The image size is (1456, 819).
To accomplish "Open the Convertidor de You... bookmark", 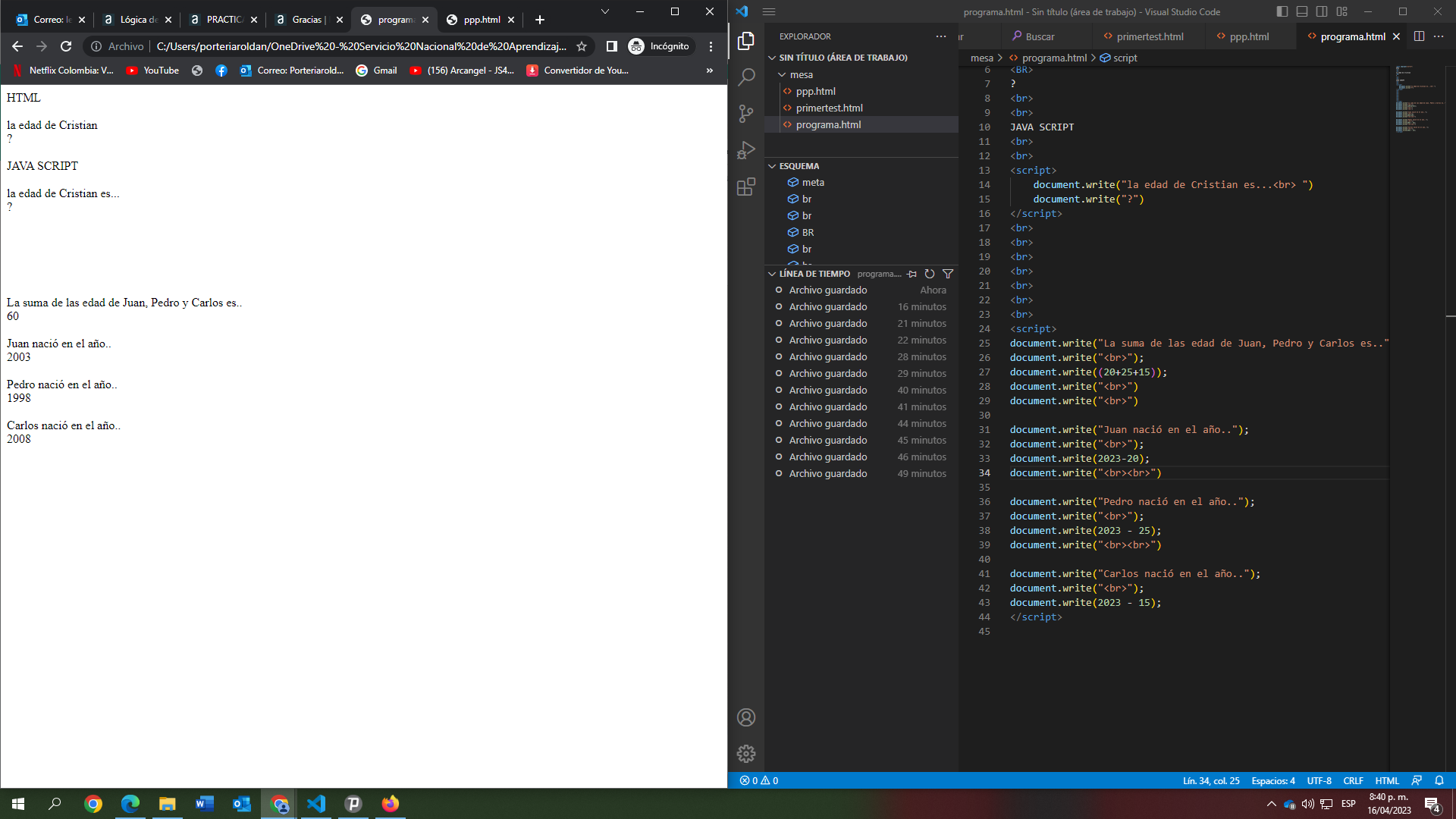I will 578,71.
